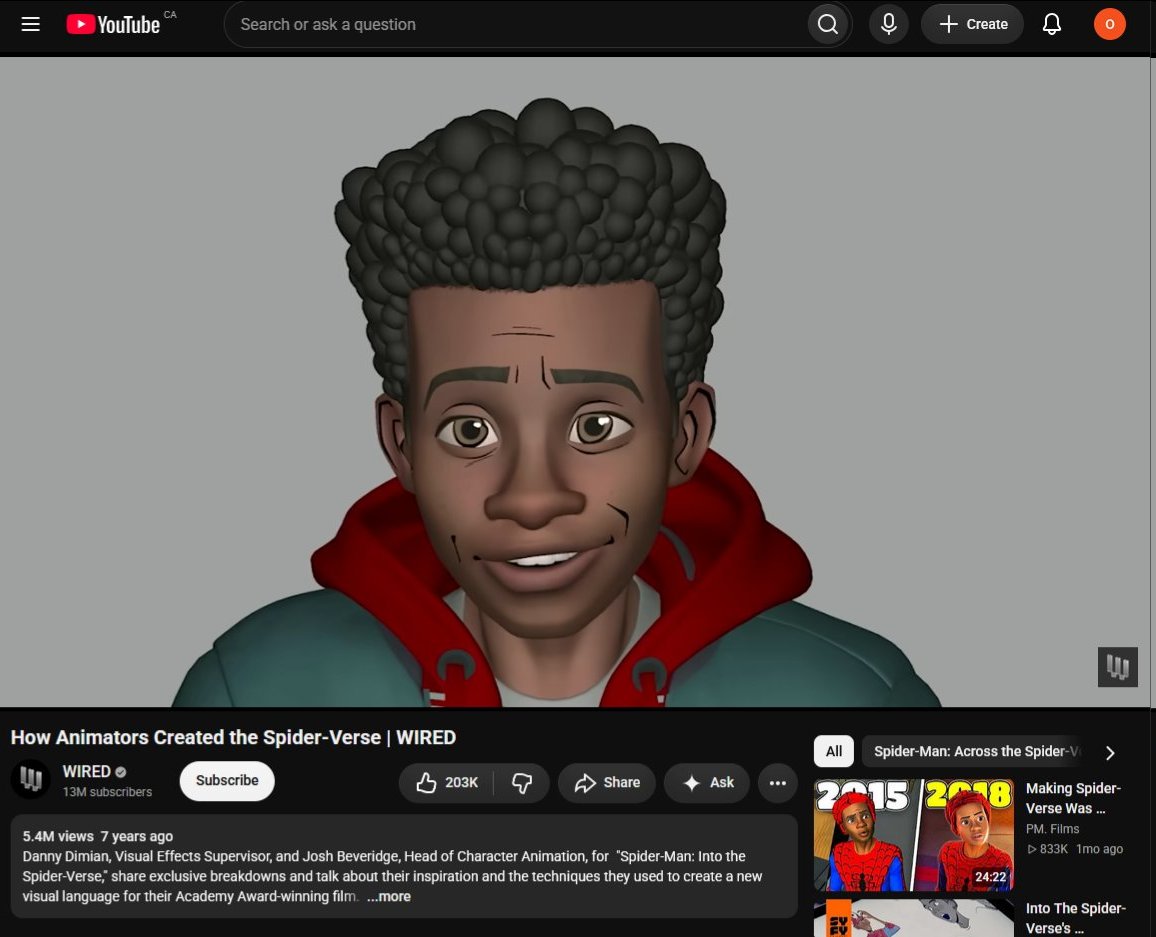Image resolution: width=1156 pixels, height=937 pixels.
Task: Open the notifications bell
Action: [x=1051, y=24]
